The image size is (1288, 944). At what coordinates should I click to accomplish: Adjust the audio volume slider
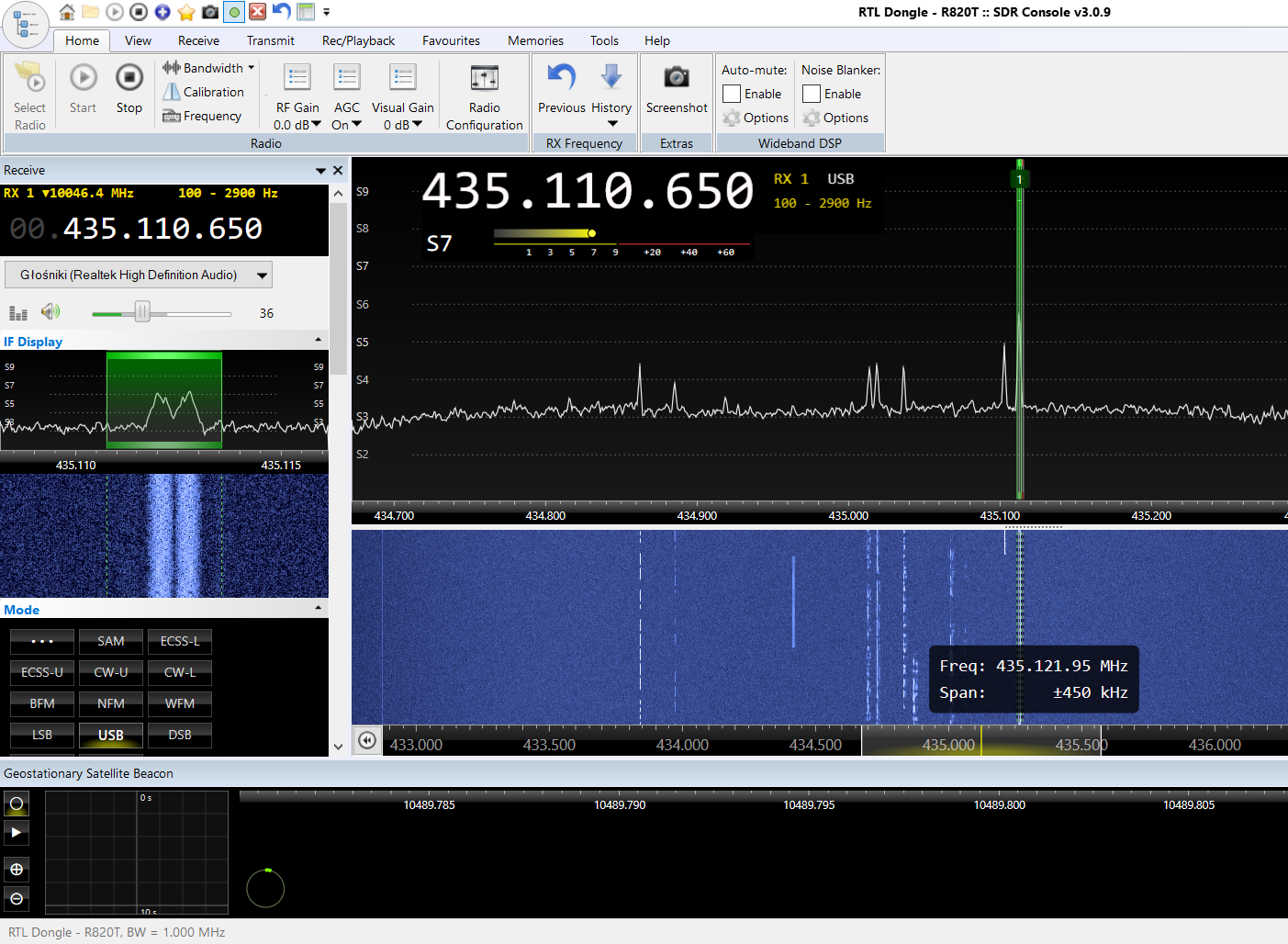(142, 313)
